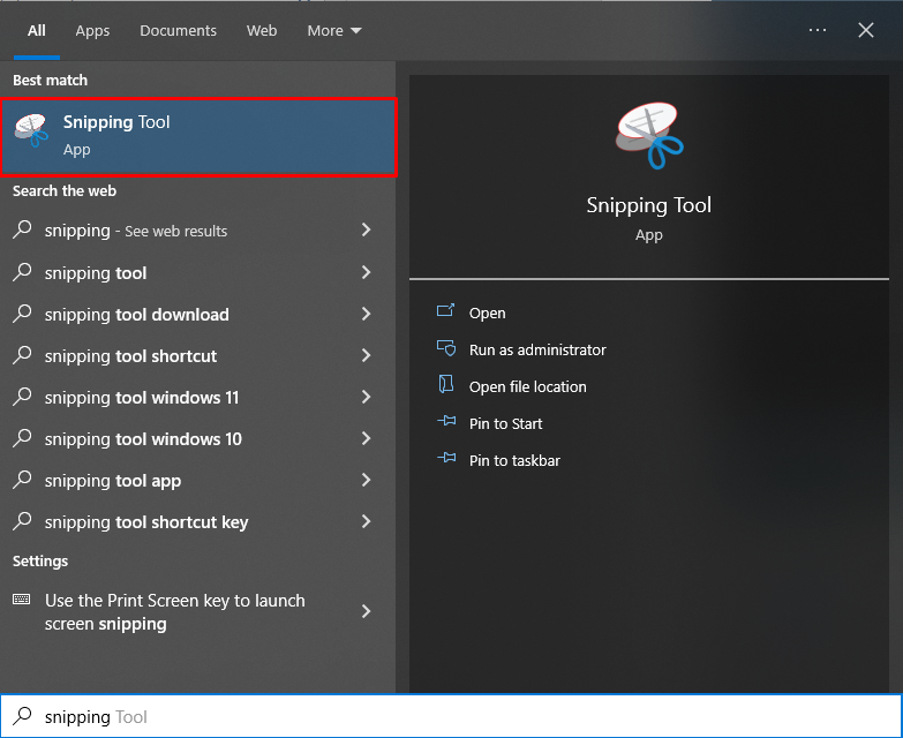This screenshot has width=904, height=738.
Task: Open 'Use the Print Screen key' setting
Action: [x=198, y=612]
